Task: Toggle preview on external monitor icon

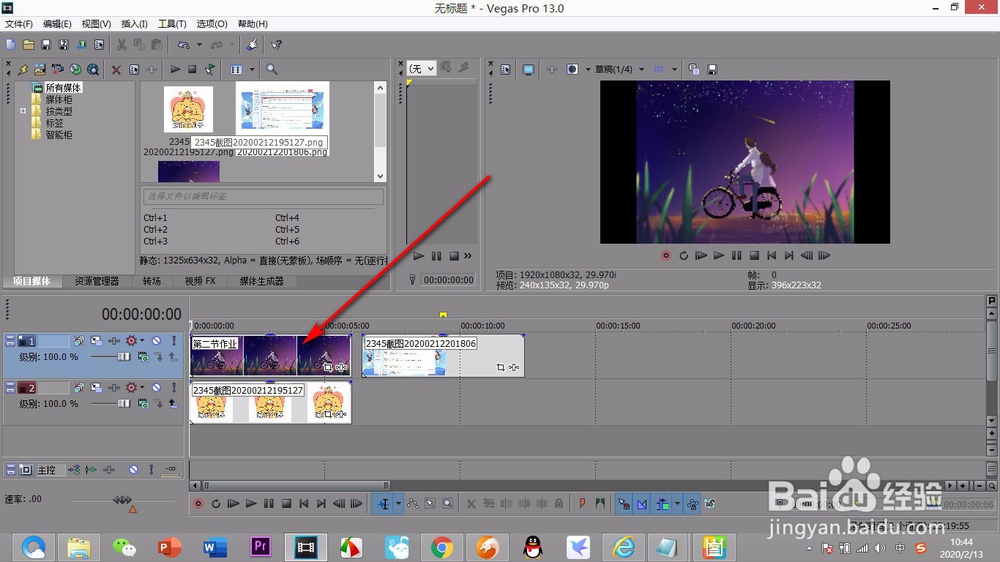Action: coord(528,69)
